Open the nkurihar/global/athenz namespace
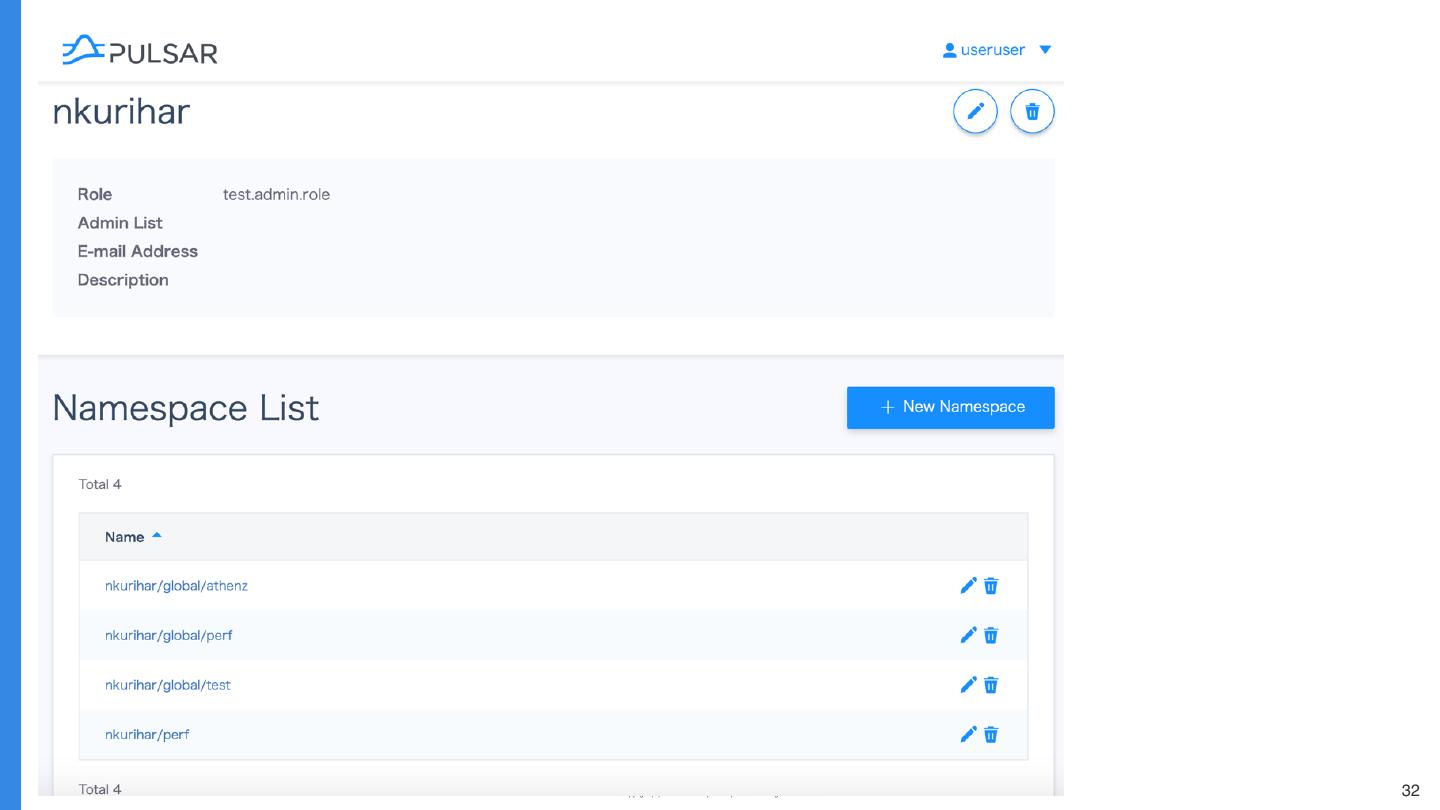Image resolution: width=1440 pixels, height=810 pixels. pyautogui.click(x=176, y=586)
